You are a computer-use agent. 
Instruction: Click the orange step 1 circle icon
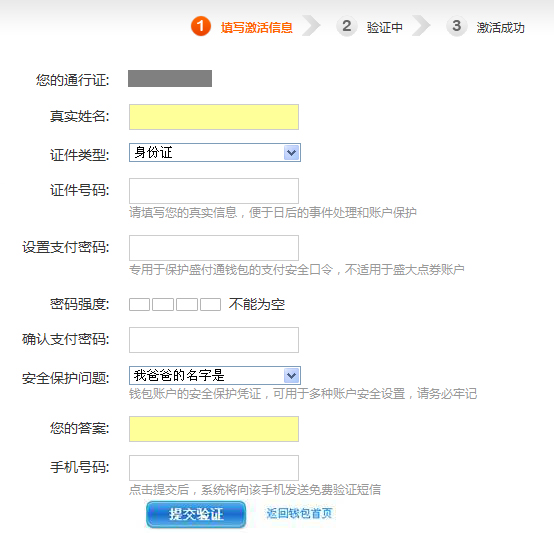tap(201, 26)
